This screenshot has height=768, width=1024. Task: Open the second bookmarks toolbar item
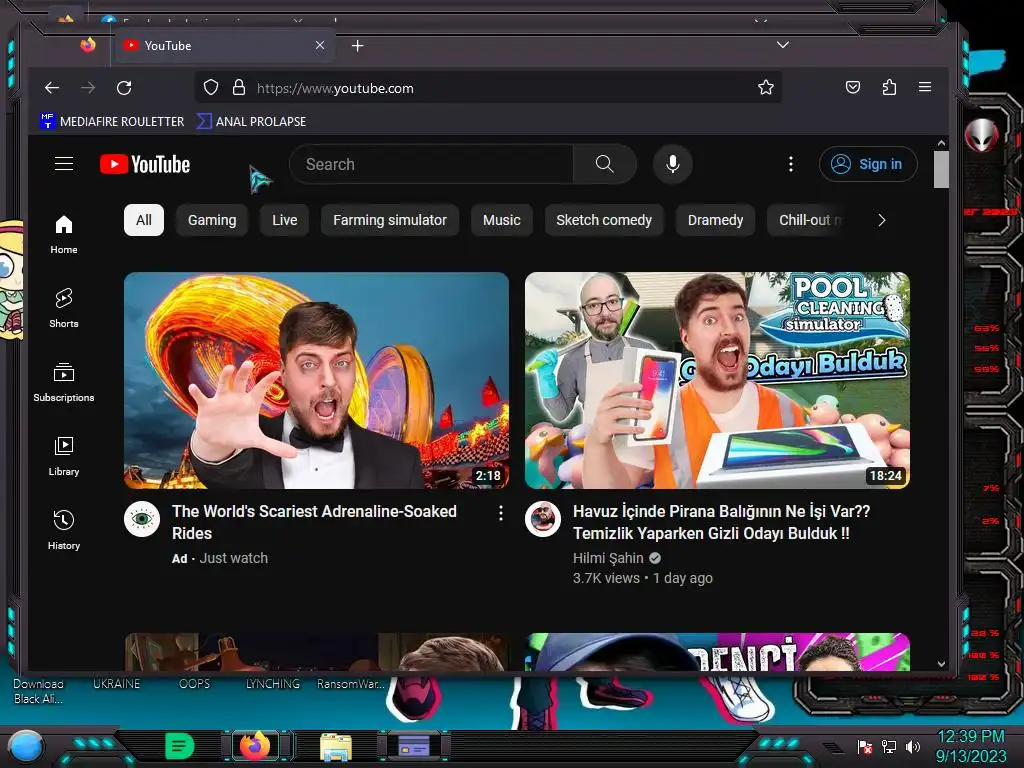(251, 121)
